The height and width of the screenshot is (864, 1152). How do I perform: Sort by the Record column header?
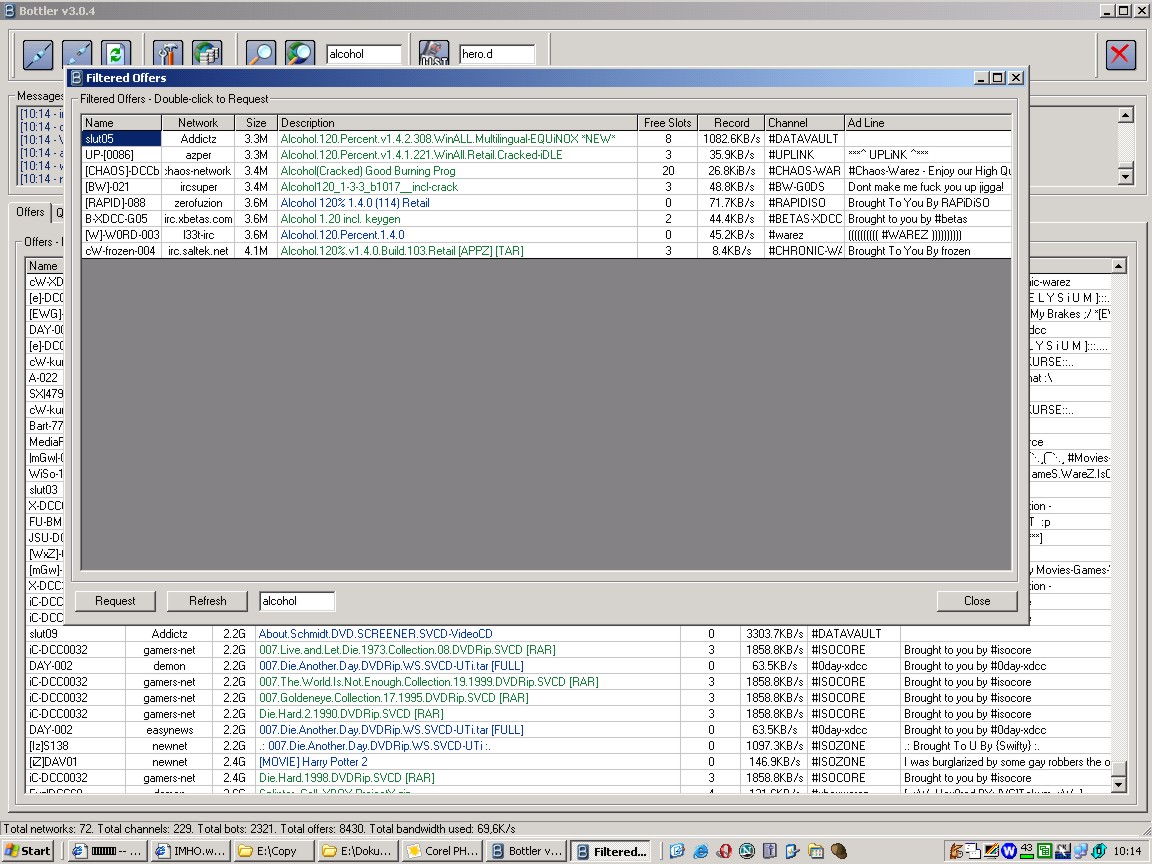[x=731, y=123]
